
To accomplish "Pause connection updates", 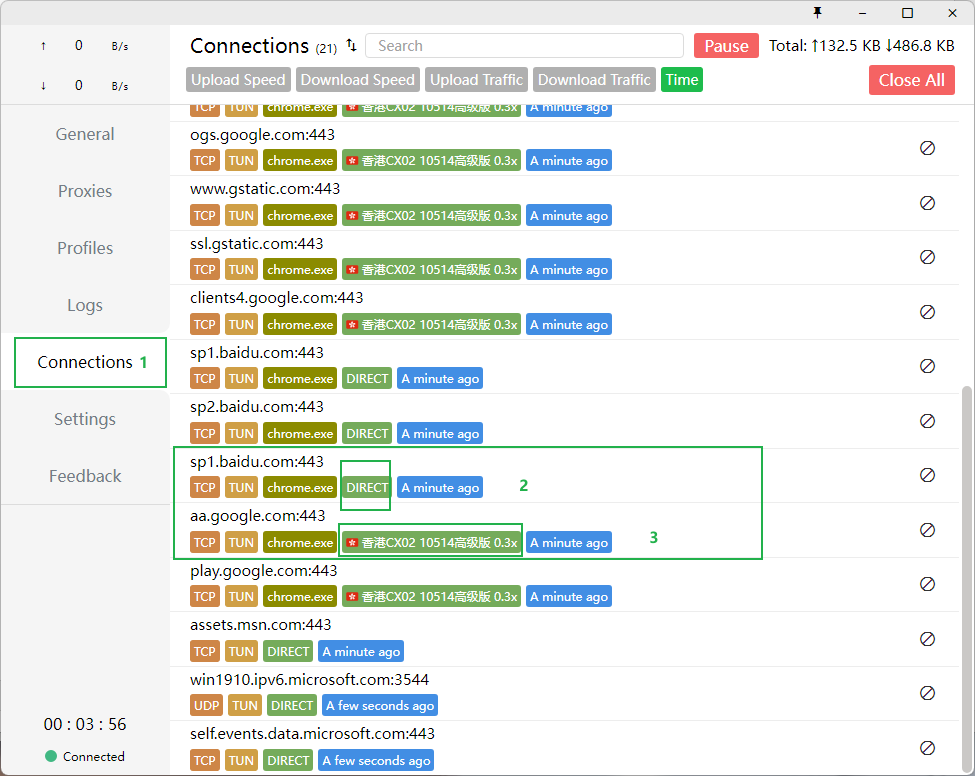I will pyautogui.click(x=726, y=46).
